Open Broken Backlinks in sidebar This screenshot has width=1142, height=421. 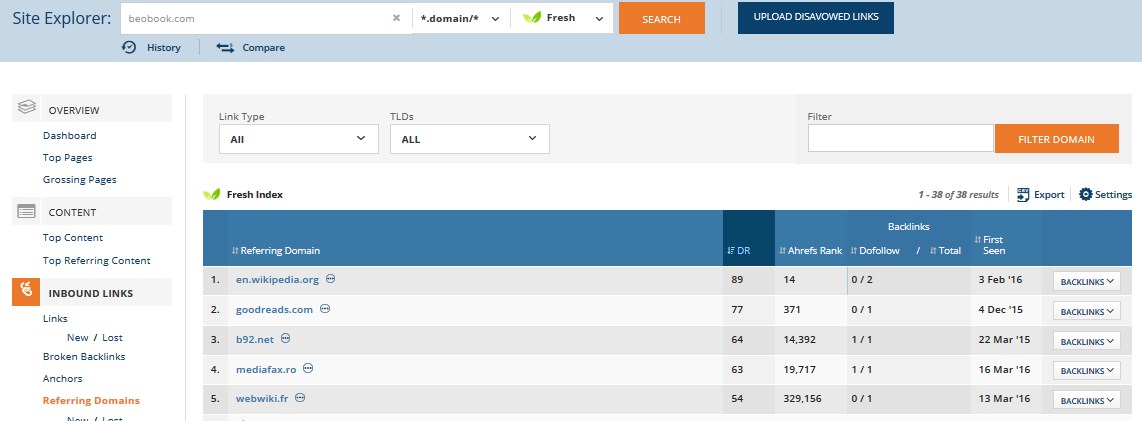84,356
